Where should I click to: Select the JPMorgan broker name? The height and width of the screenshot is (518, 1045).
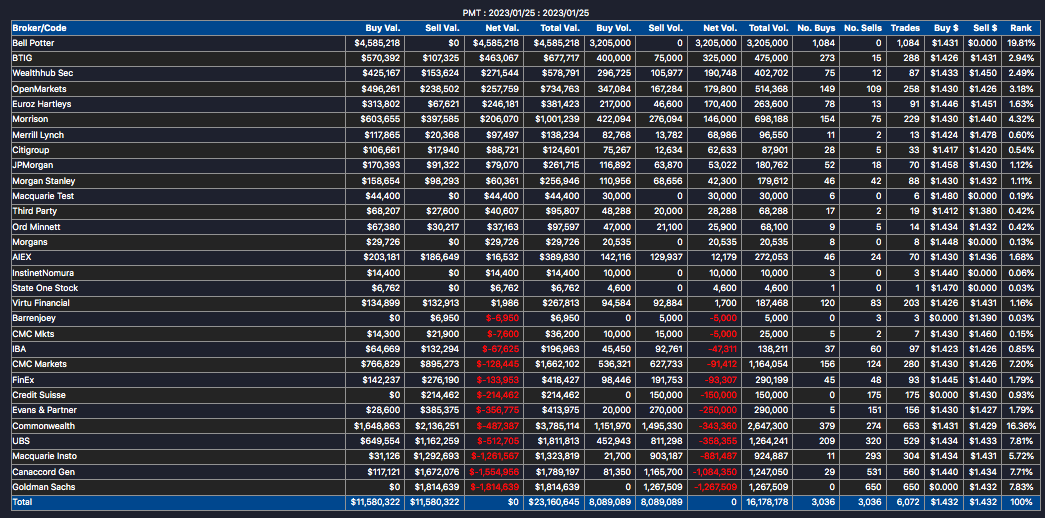[x=33, y=165]
